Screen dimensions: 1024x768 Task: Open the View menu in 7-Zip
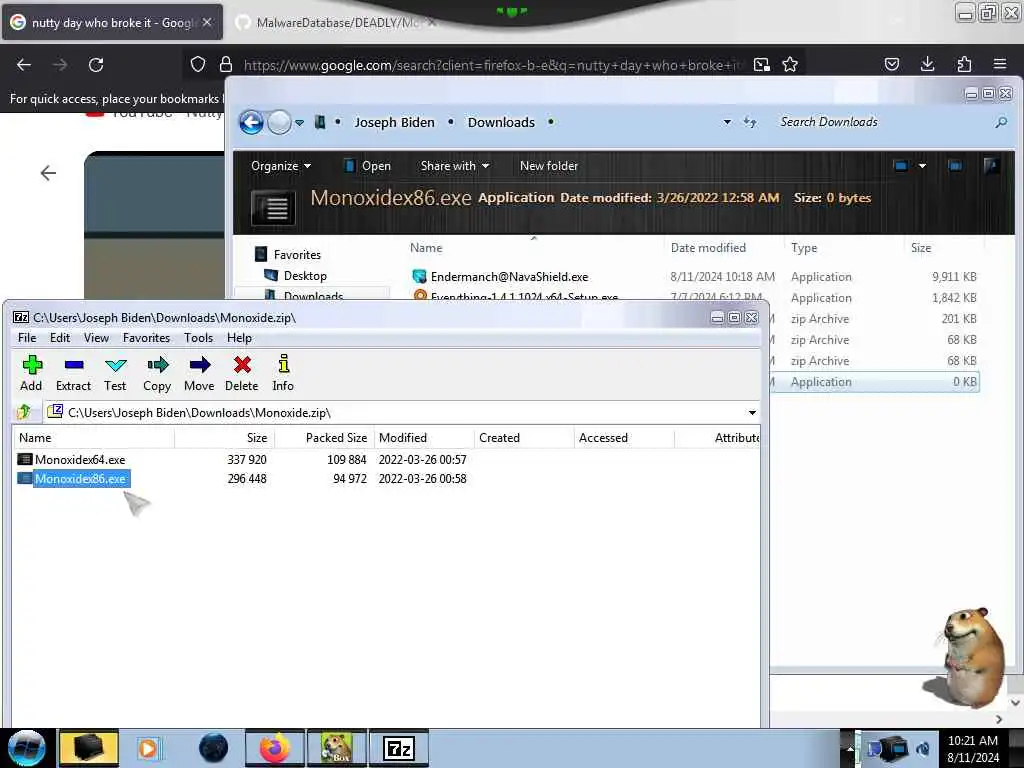click(96, 338)
